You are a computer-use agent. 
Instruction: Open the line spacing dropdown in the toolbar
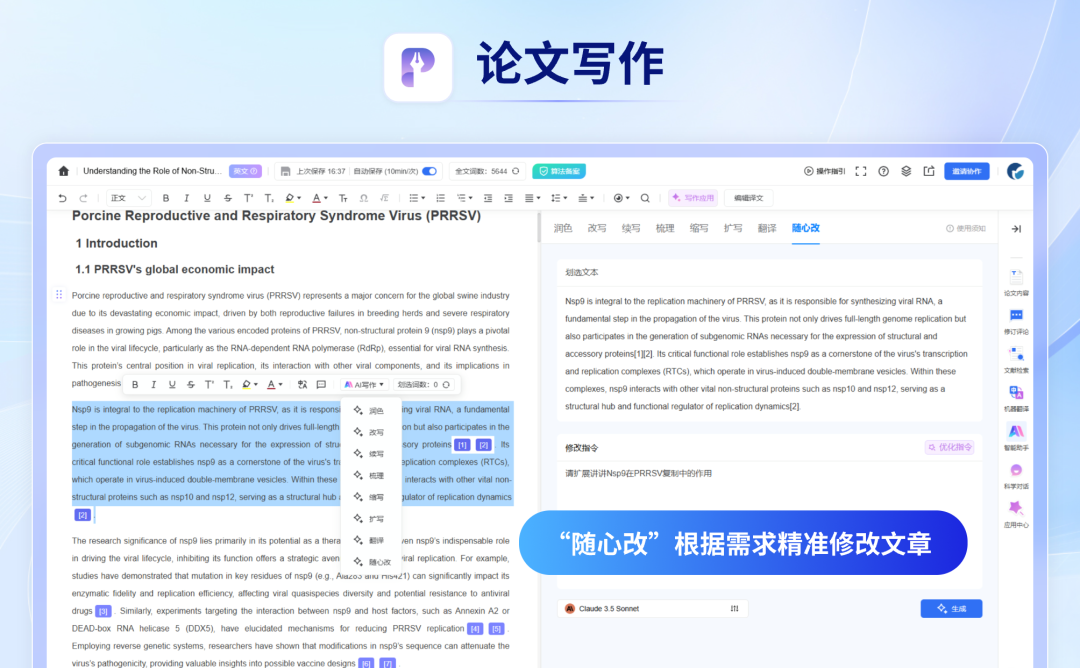(x=559, y=198)
